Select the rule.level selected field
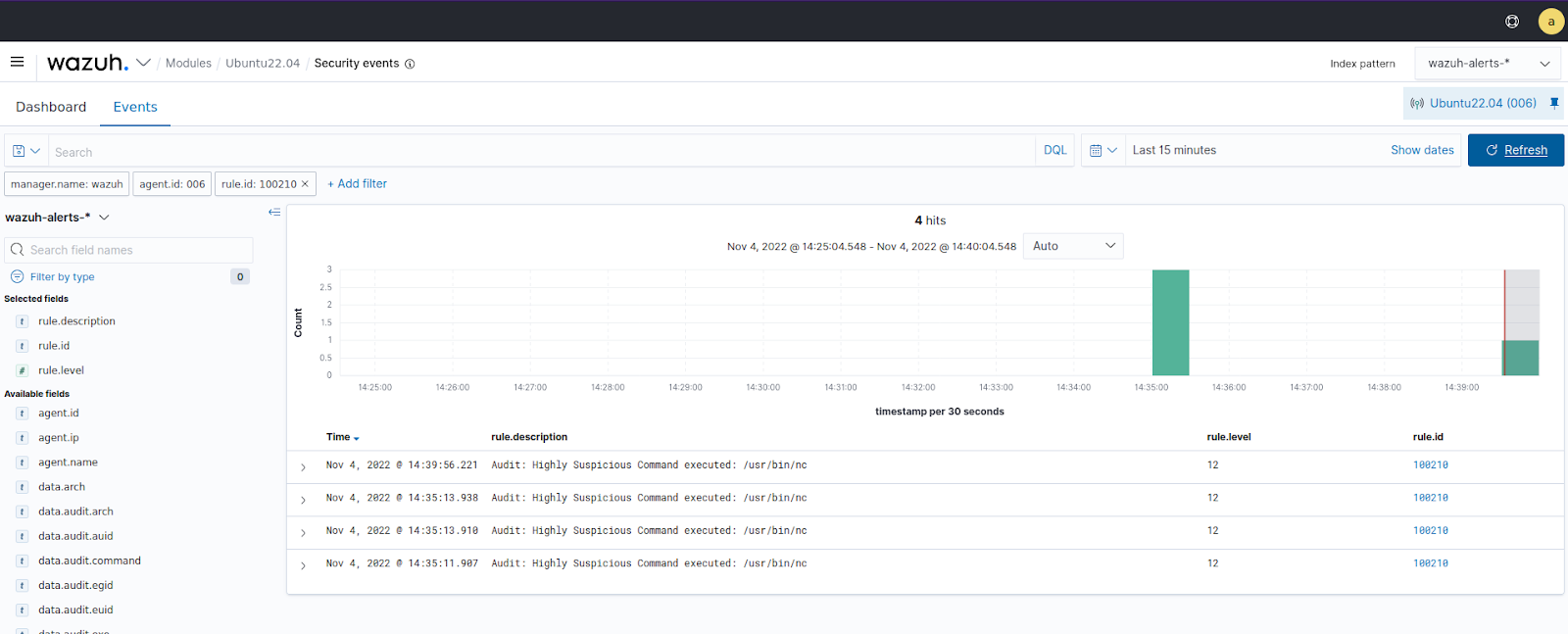The height and width of the screenshot is (634, 1568). [61, 370]
